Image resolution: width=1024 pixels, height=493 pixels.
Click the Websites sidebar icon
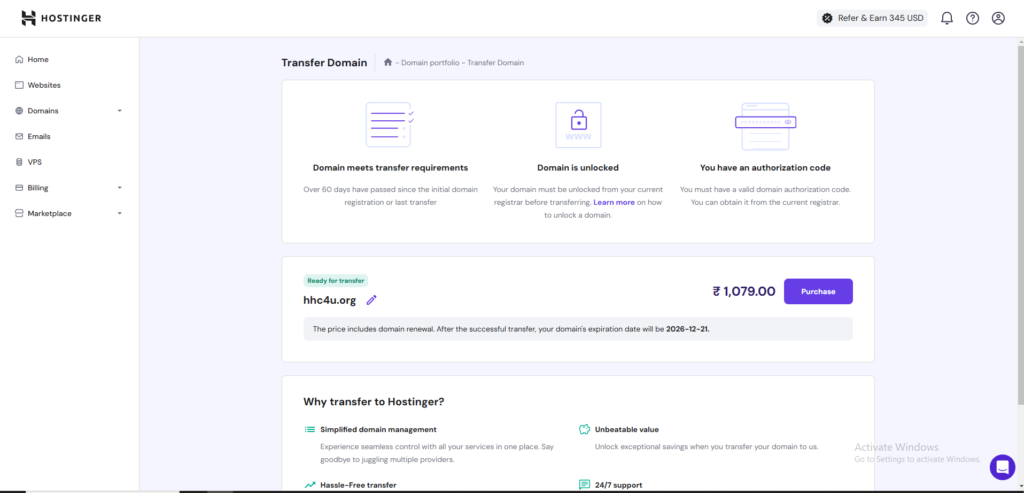coord(19,85)
